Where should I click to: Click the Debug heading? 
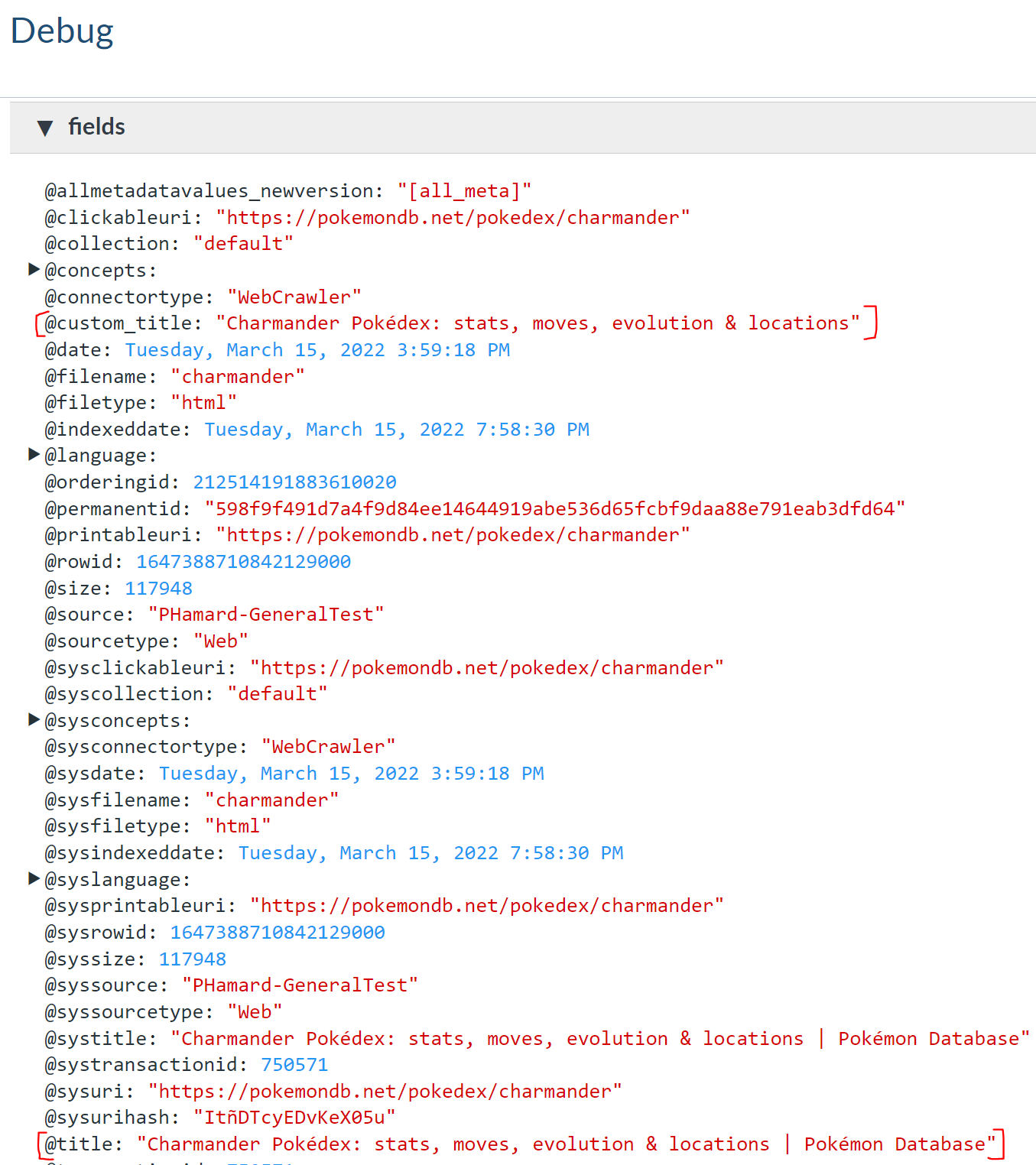click(62, 31)
